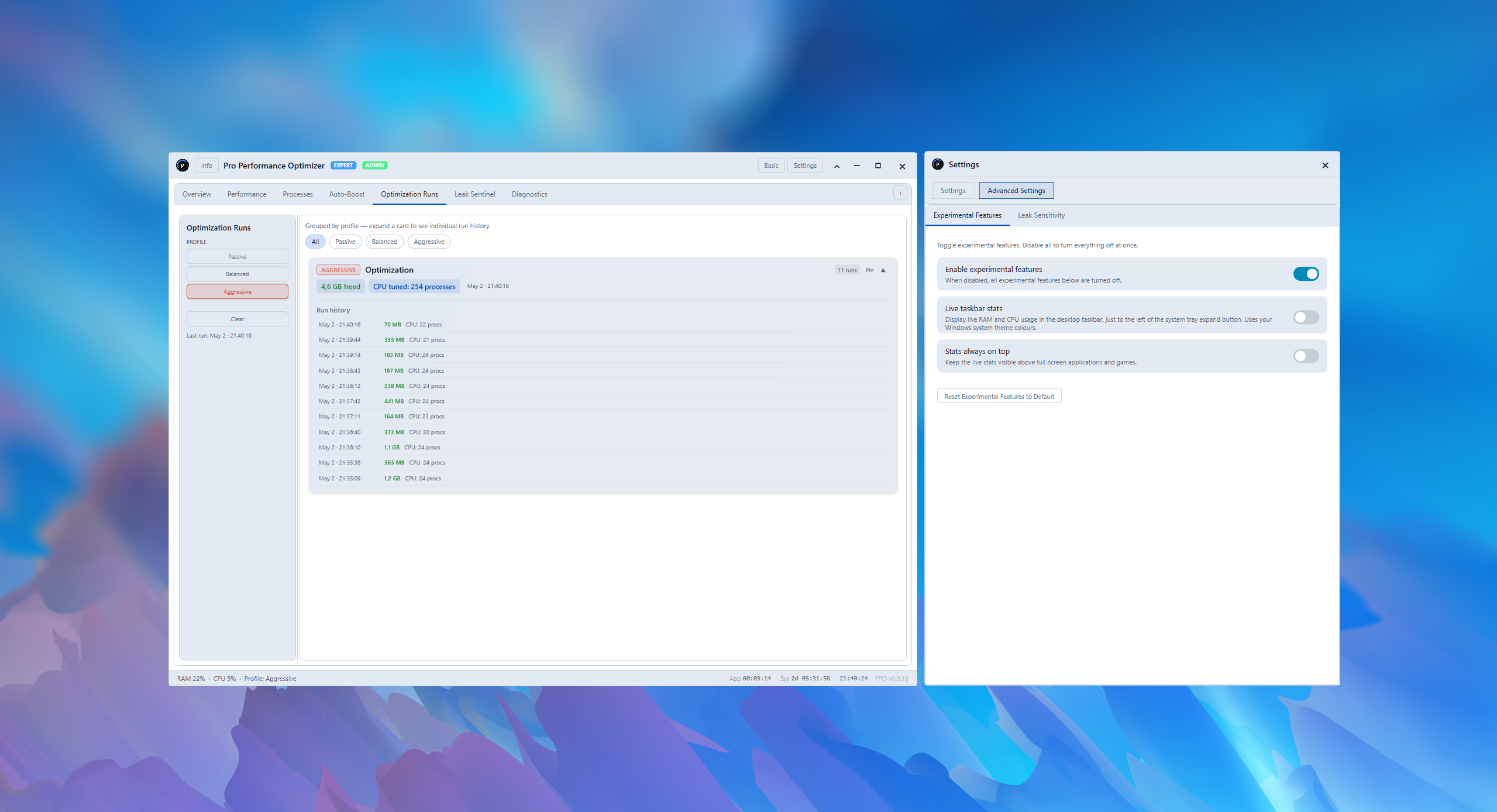The height and width of the screenshot is (812, 1497).
Task: Close the Settings window
Action: [1325, 166]
